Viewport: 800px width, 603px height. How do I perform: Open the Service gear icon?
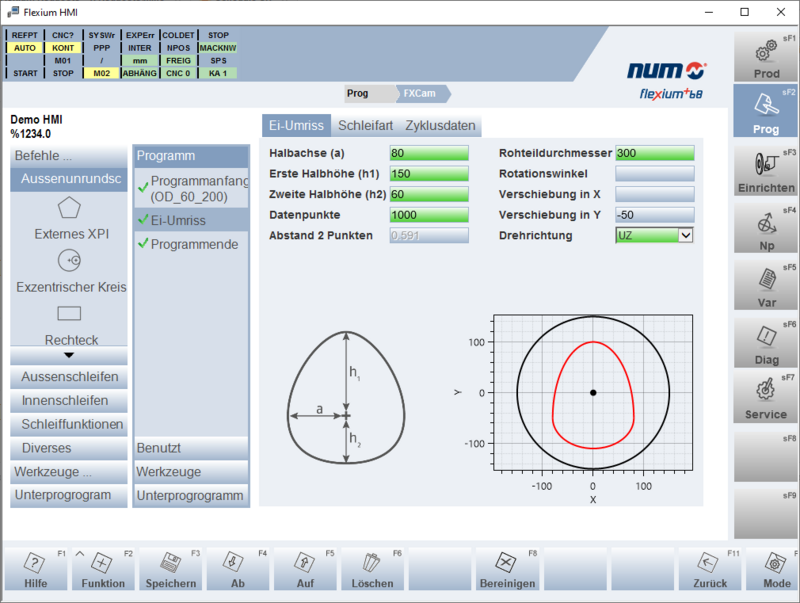(765, 397)
